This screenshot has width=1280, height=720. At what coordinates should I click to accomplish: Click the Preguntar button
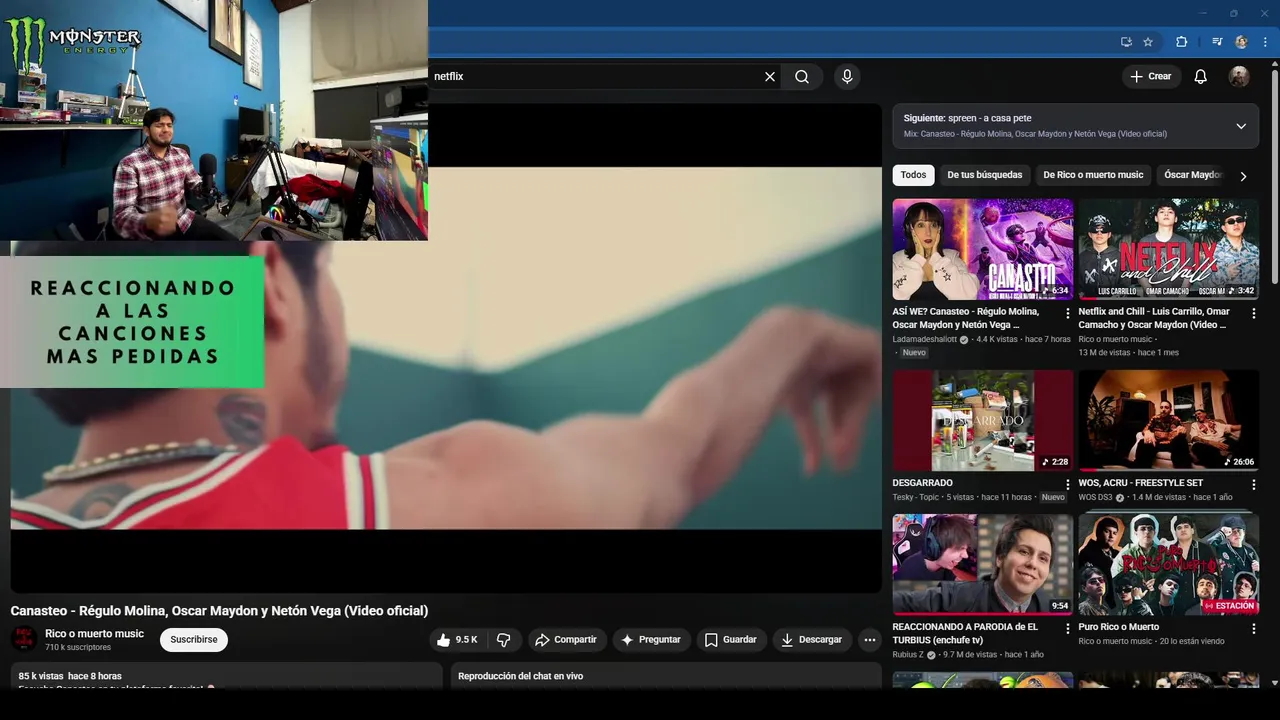pos(651,640)
